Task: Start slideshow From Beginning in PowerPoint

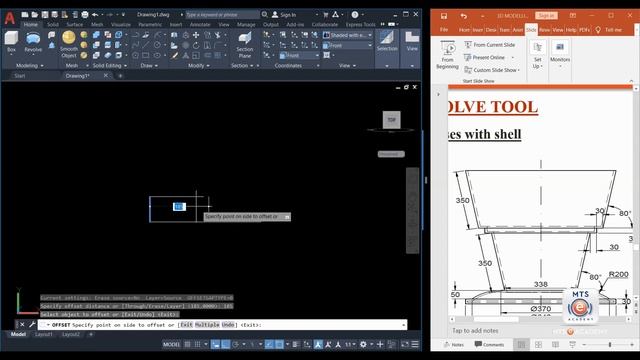Action: pyautogui.click(x=447, y=55)
